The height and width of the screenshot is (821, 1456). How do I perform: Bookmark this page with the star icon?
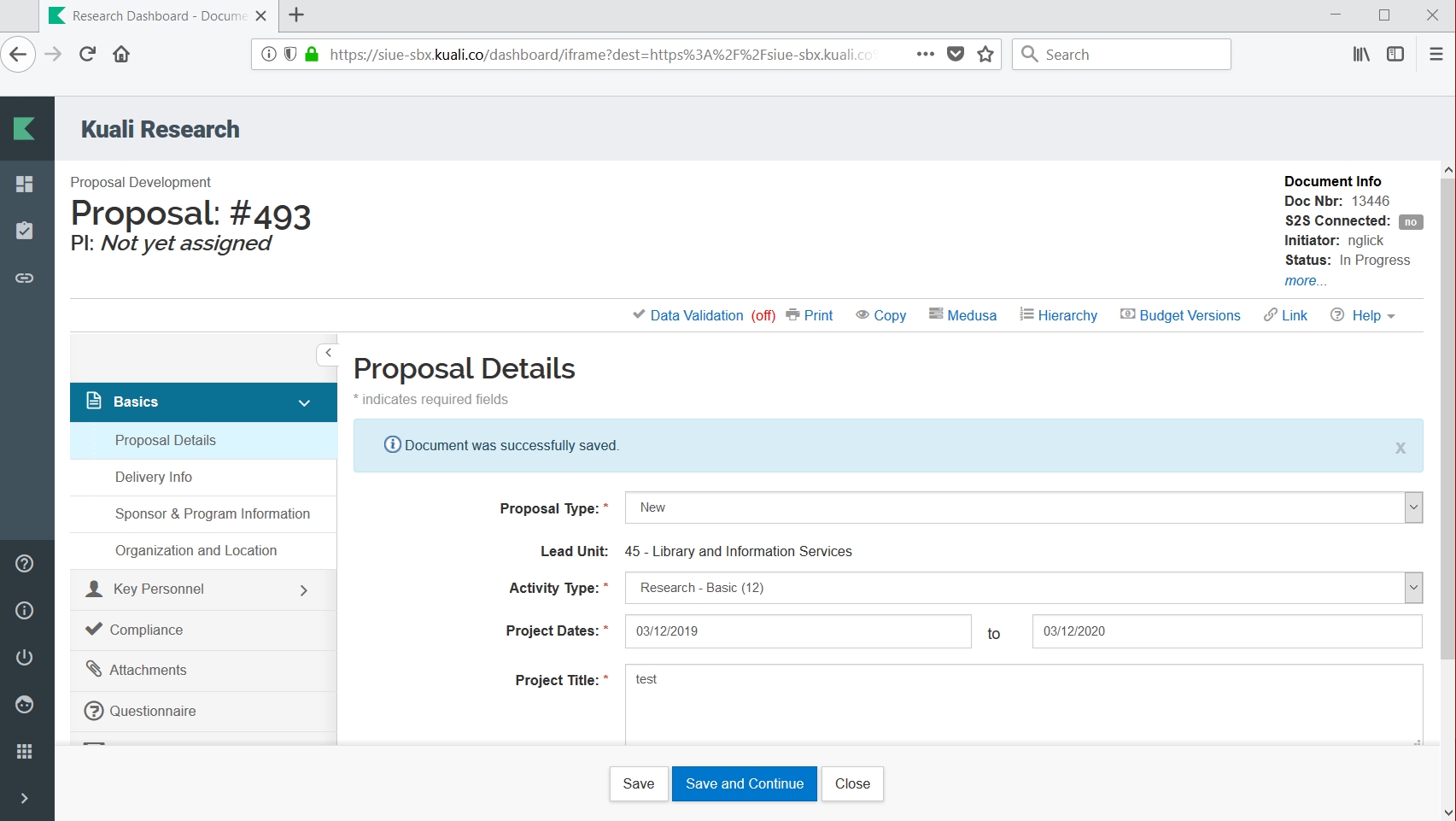(985, 55)
